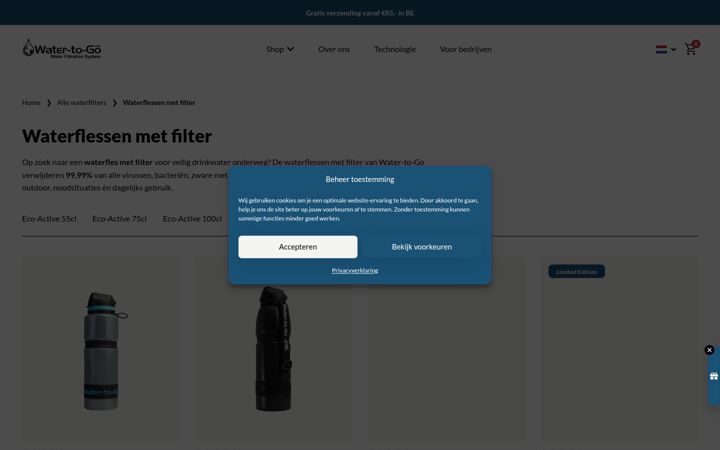Click the free shipping announcement text

click(360, 13)
